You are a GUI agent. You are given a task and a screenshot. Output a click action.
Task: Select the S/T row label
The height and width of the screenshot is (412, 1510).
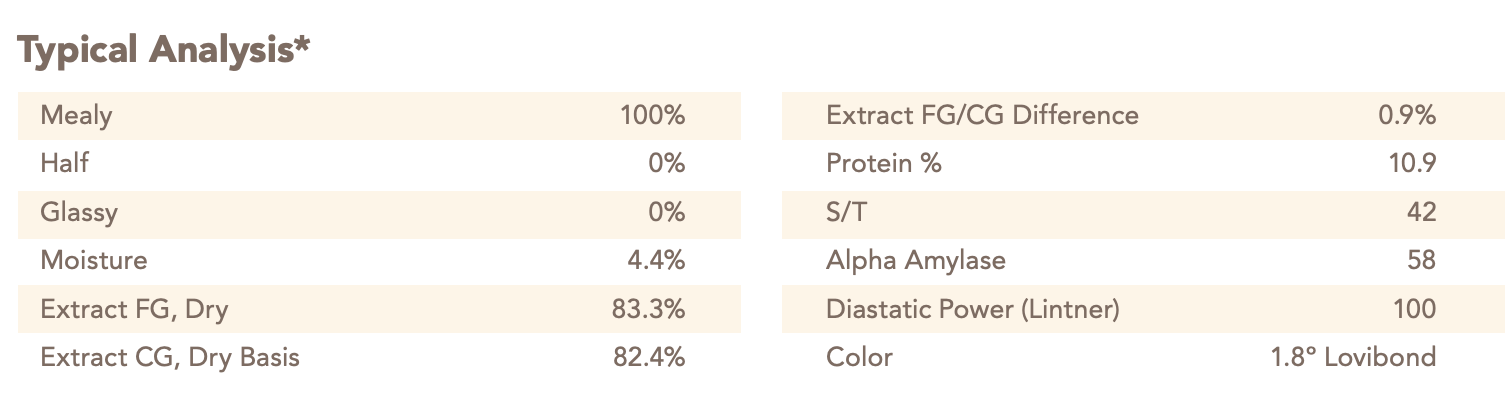[847, 212]
